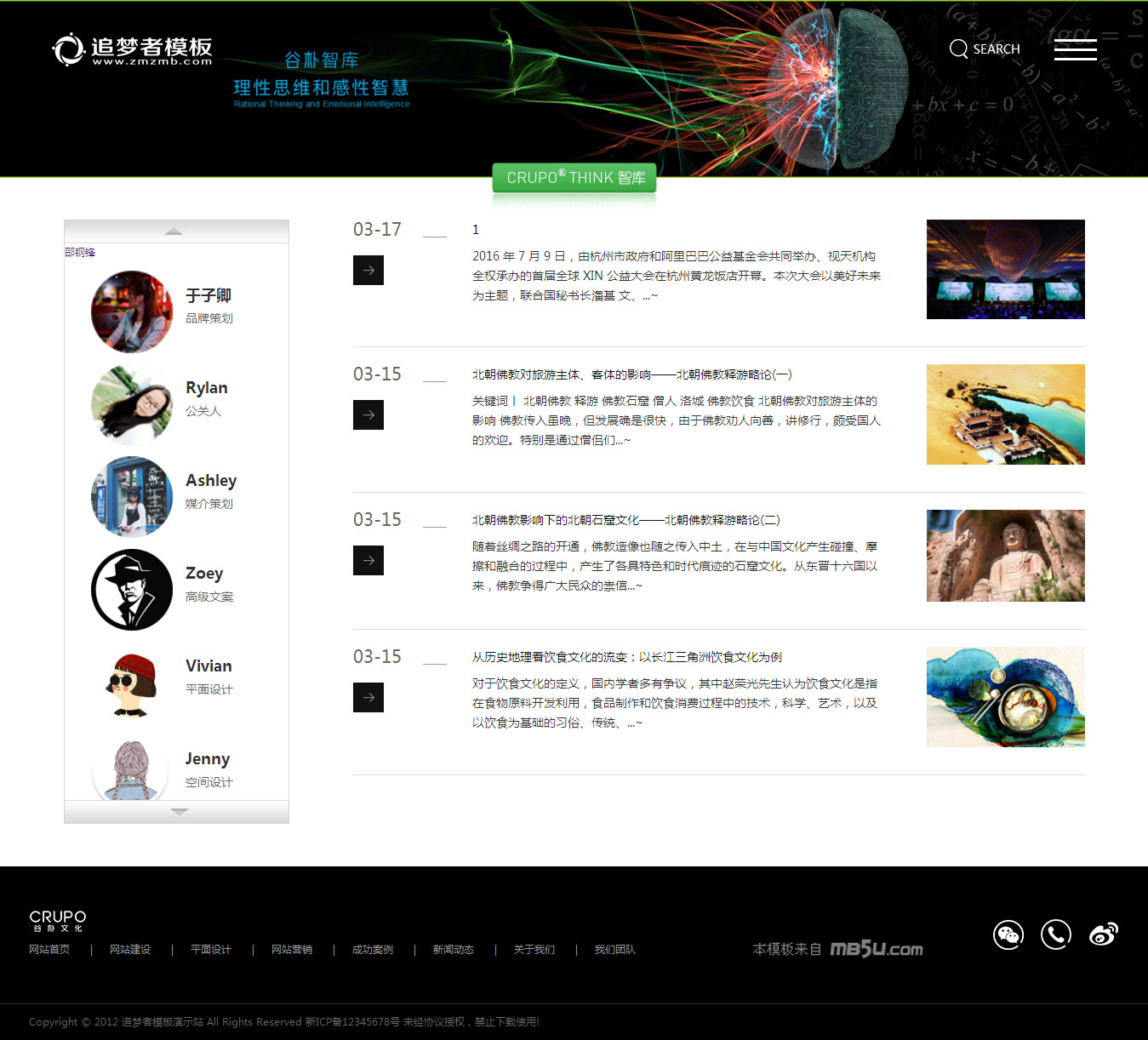Click arrow button for the 石窟文化 article
This screenshot has height=1040, width=1148.
coord(368,561)
